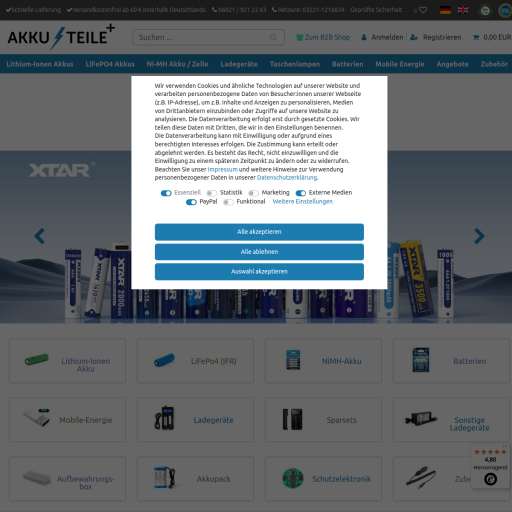Viewport: 512px width, 512px height.
Task: Open the Datenschutzerklärung link
Action: 287,178
